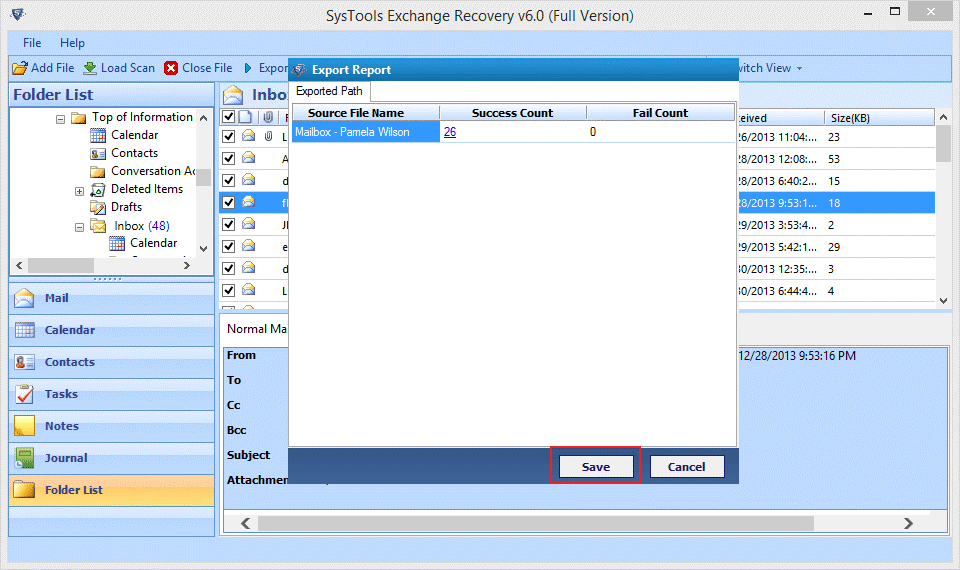Click the Source File Name column header

tap(366, 113)
